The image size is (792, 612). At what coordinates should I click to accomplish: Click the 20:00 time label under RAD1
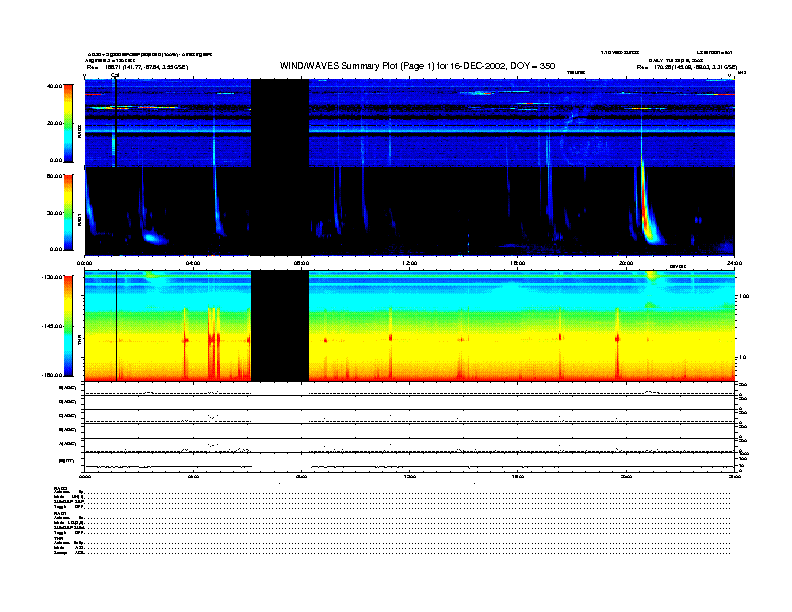626,263
